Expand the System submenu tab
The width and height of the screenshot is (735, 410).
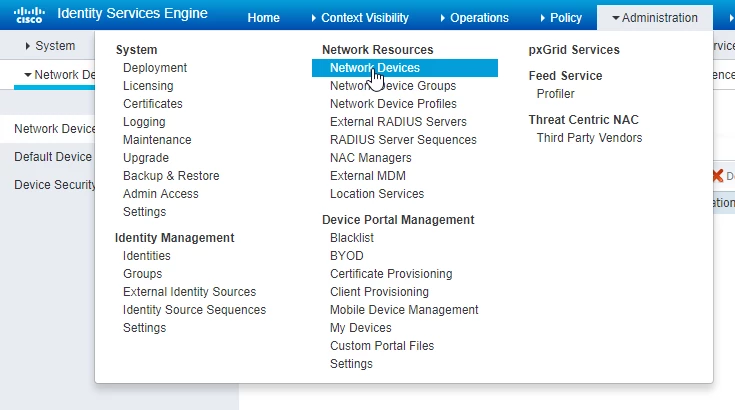click(50, 46)
